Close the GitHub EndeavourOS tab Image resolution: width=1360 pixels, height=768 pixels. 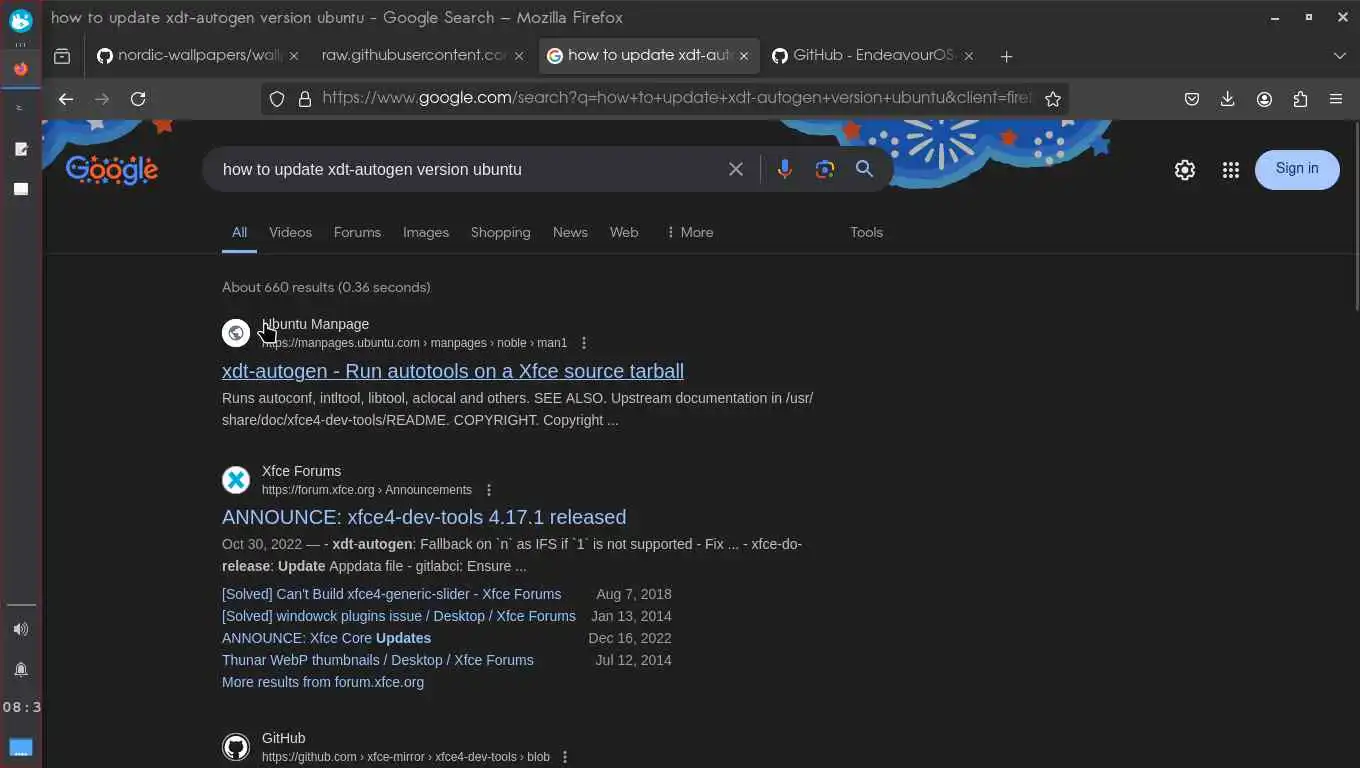pos(970,56)
